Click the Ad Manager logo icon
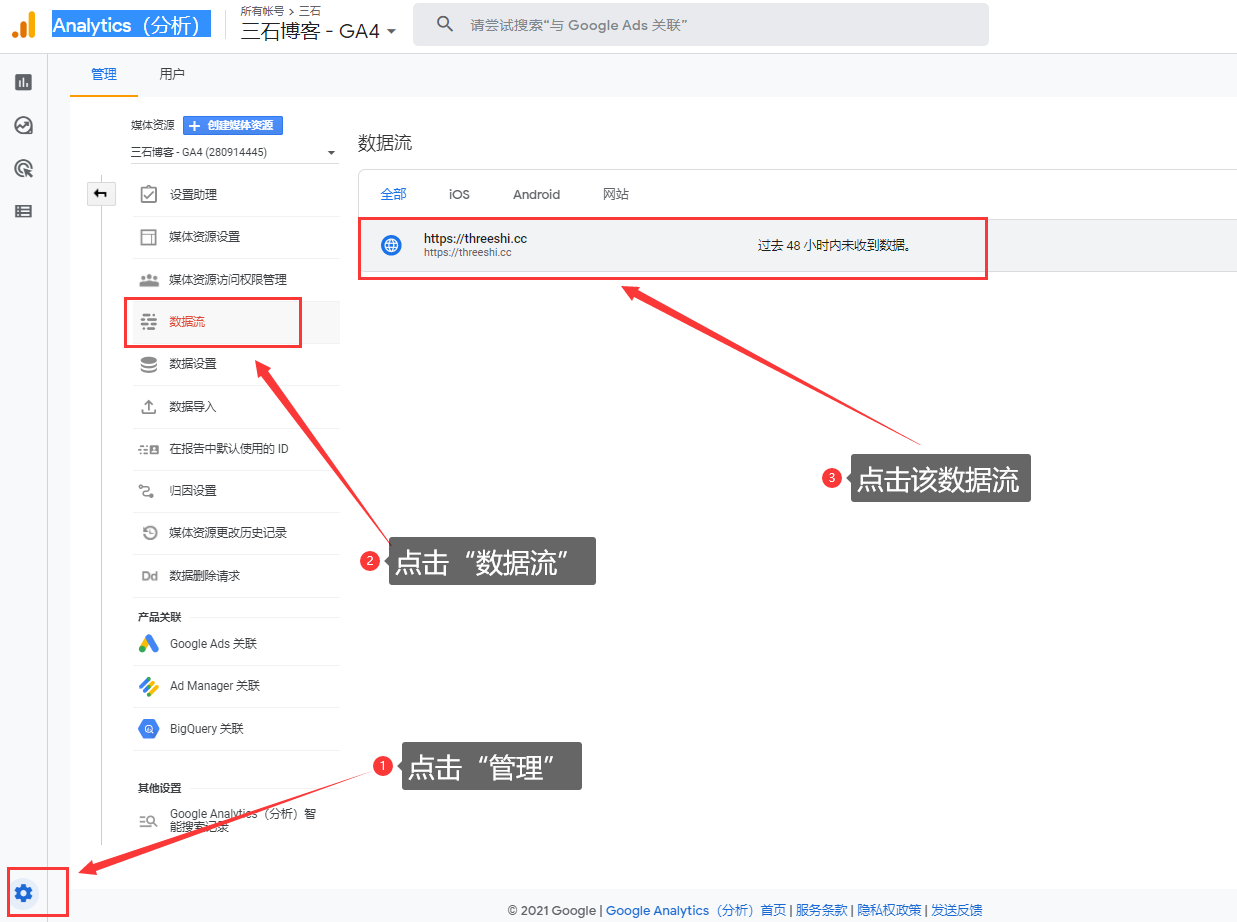Image resolution: width=1237 pixels, height=922 pixels. pyautogui.click(x=148, y=686)
